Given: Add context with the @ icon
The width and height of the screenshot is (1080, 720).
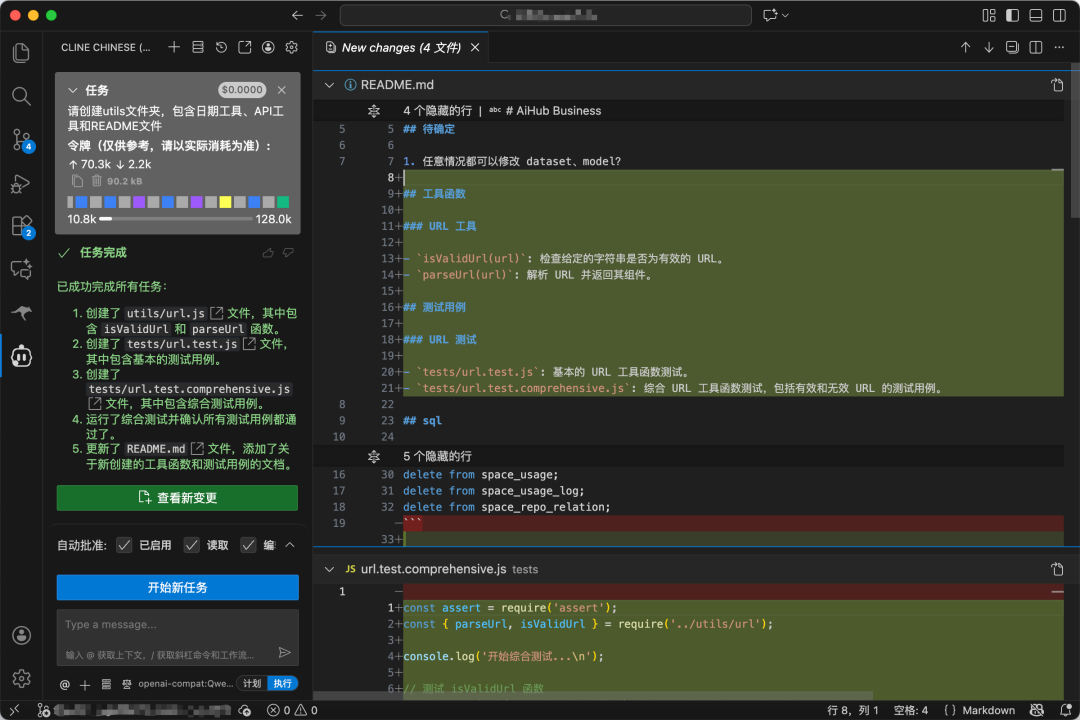Looking at the screenshot, I should [65, 684].
